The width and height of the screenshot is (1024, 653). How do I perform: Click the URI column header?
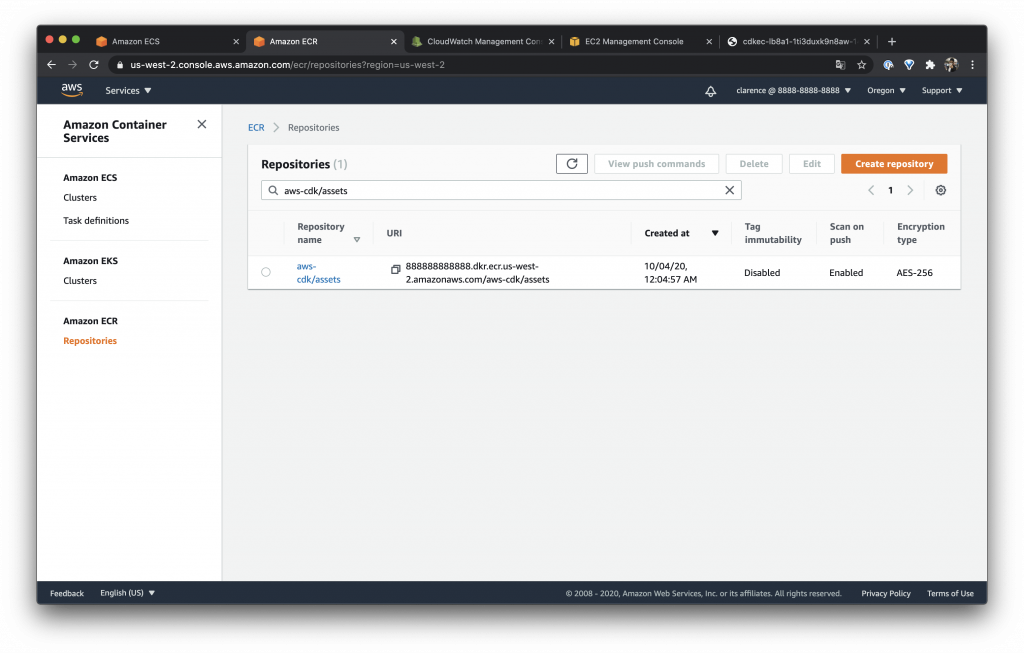[x=394, y=233]
